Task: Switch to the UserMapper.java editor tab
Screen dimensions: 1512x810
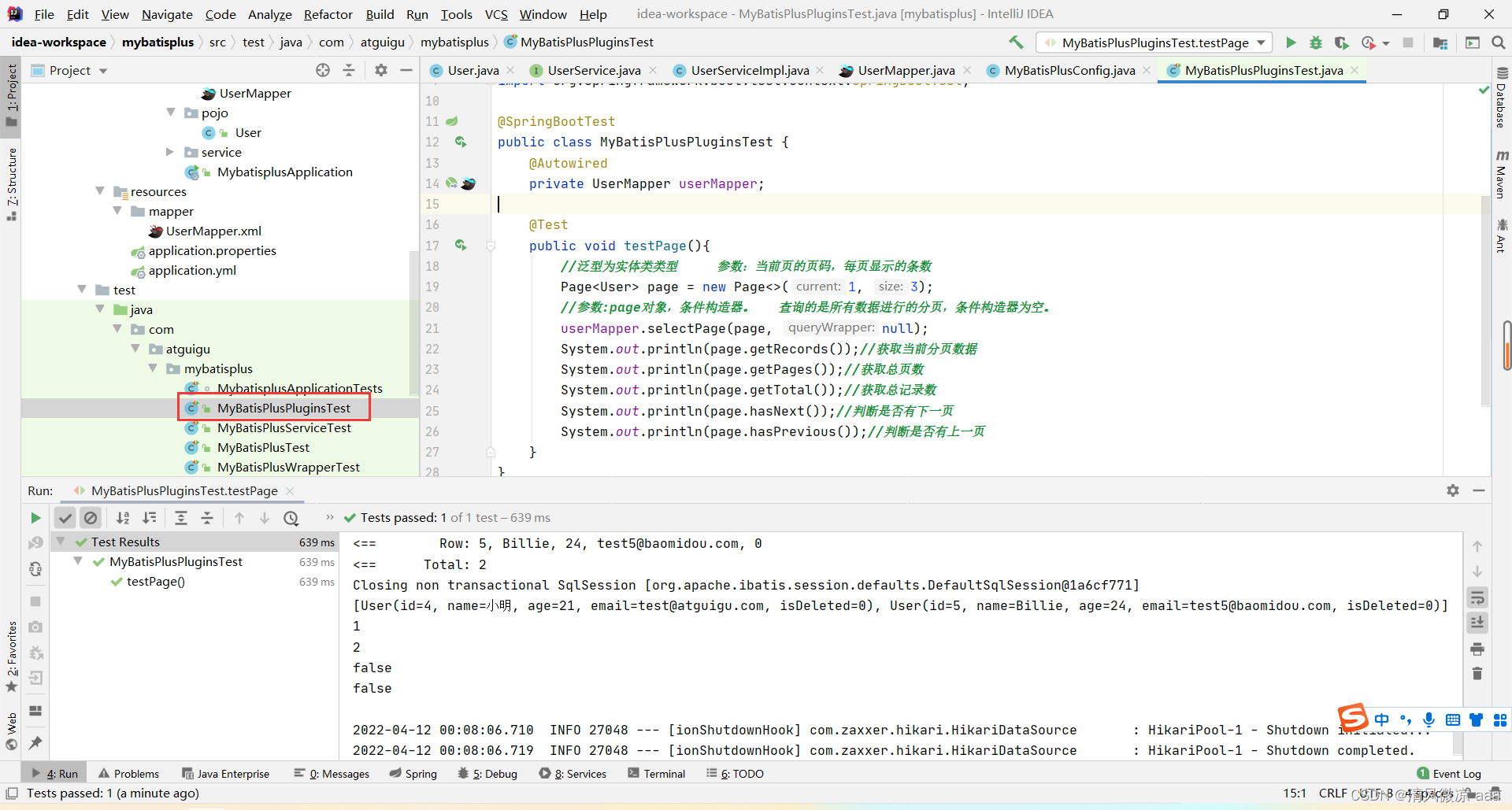Action: click(x=906, y=71)
